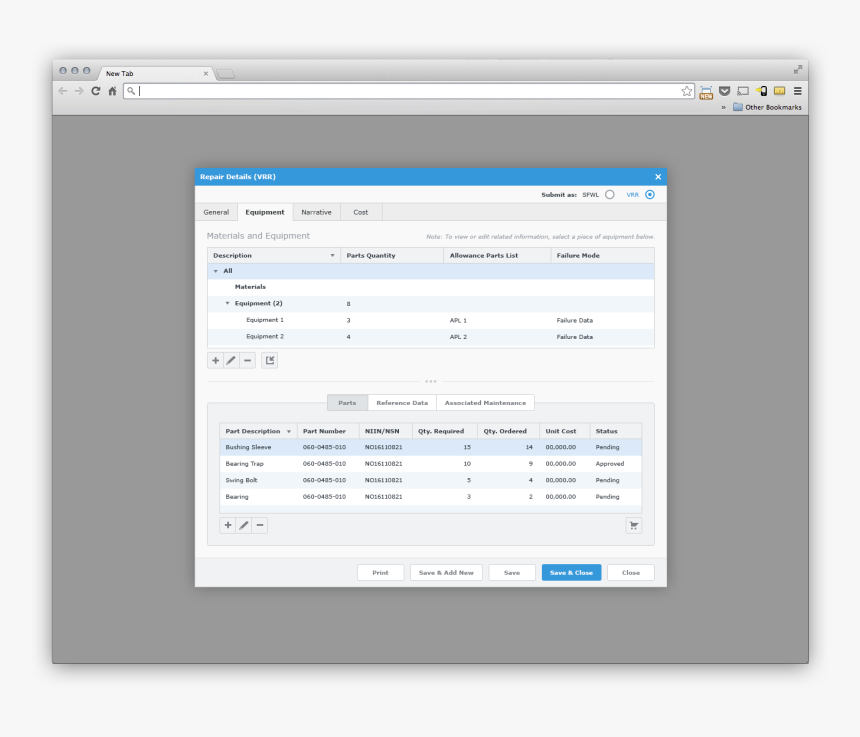860x737 pixels.
Task: Collapse the Equipment (2) group
Action: [x=228, y=303]
